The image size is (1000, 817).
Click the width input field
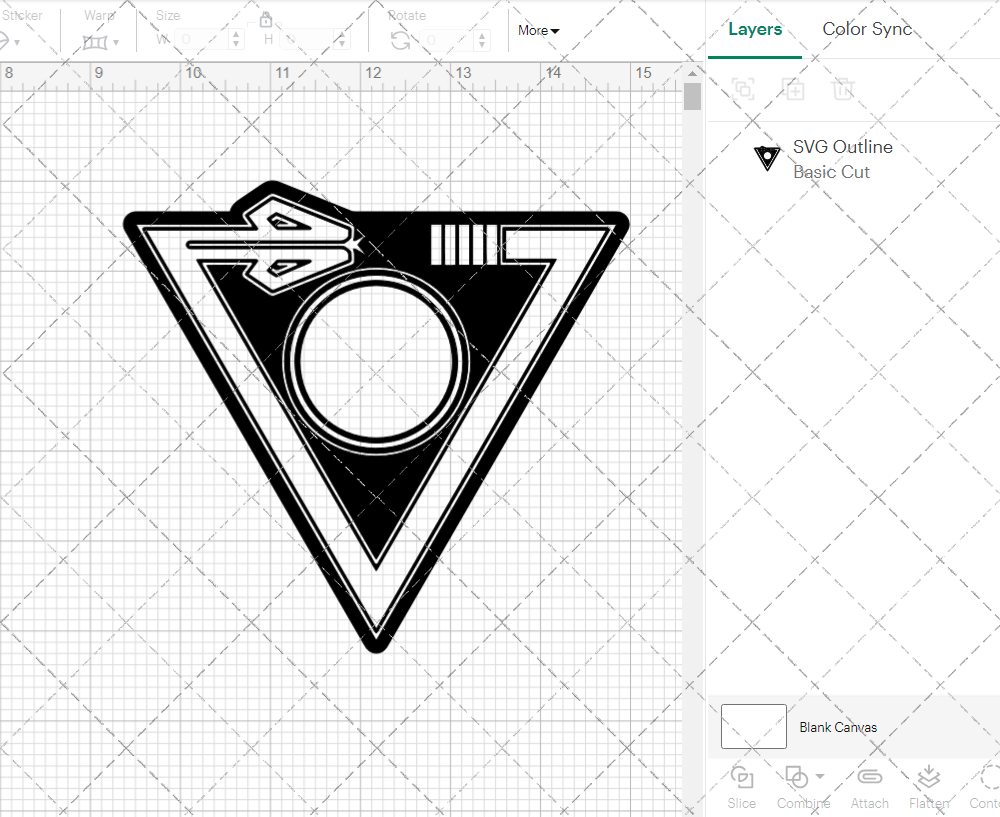tap(207, 38)
